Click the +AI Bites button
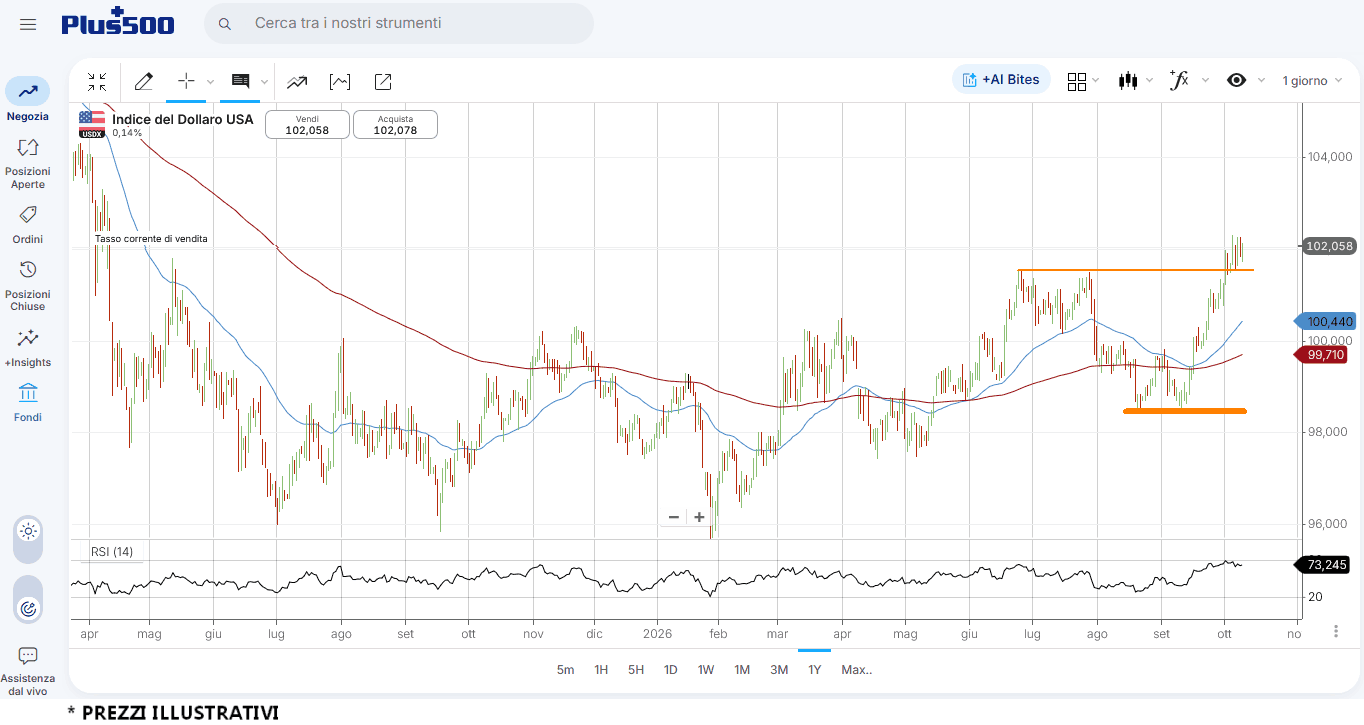The image size is (1364, 725). tap(1001, 80)
